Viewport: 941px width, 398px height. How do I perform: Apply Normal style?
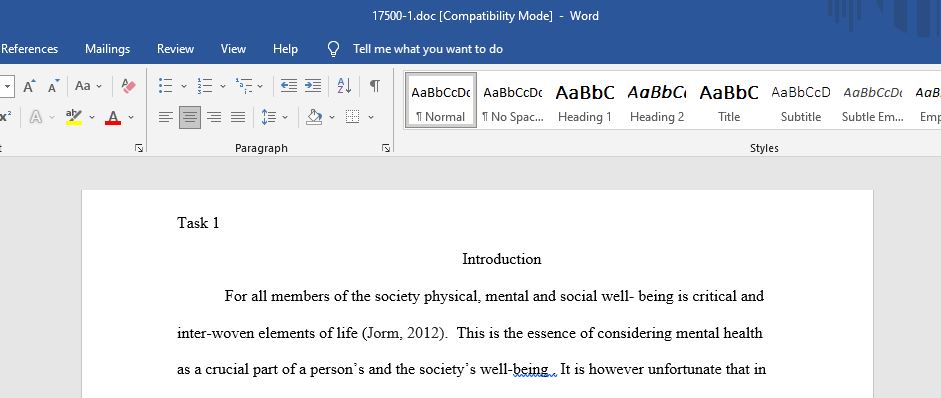(x=441, y=100)
